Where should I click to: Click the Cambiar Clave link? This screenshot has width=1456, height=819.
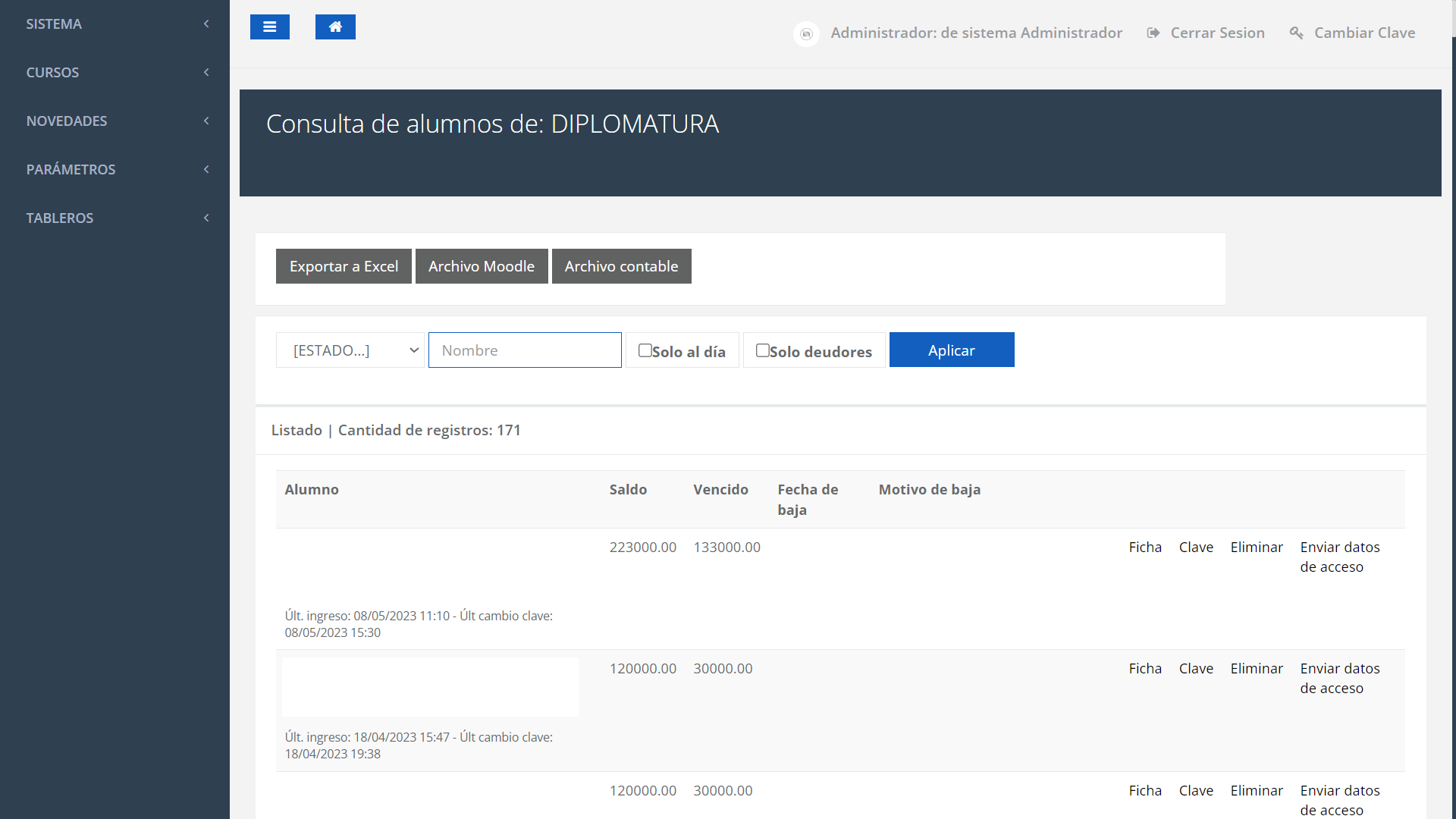coord(1364,33)
